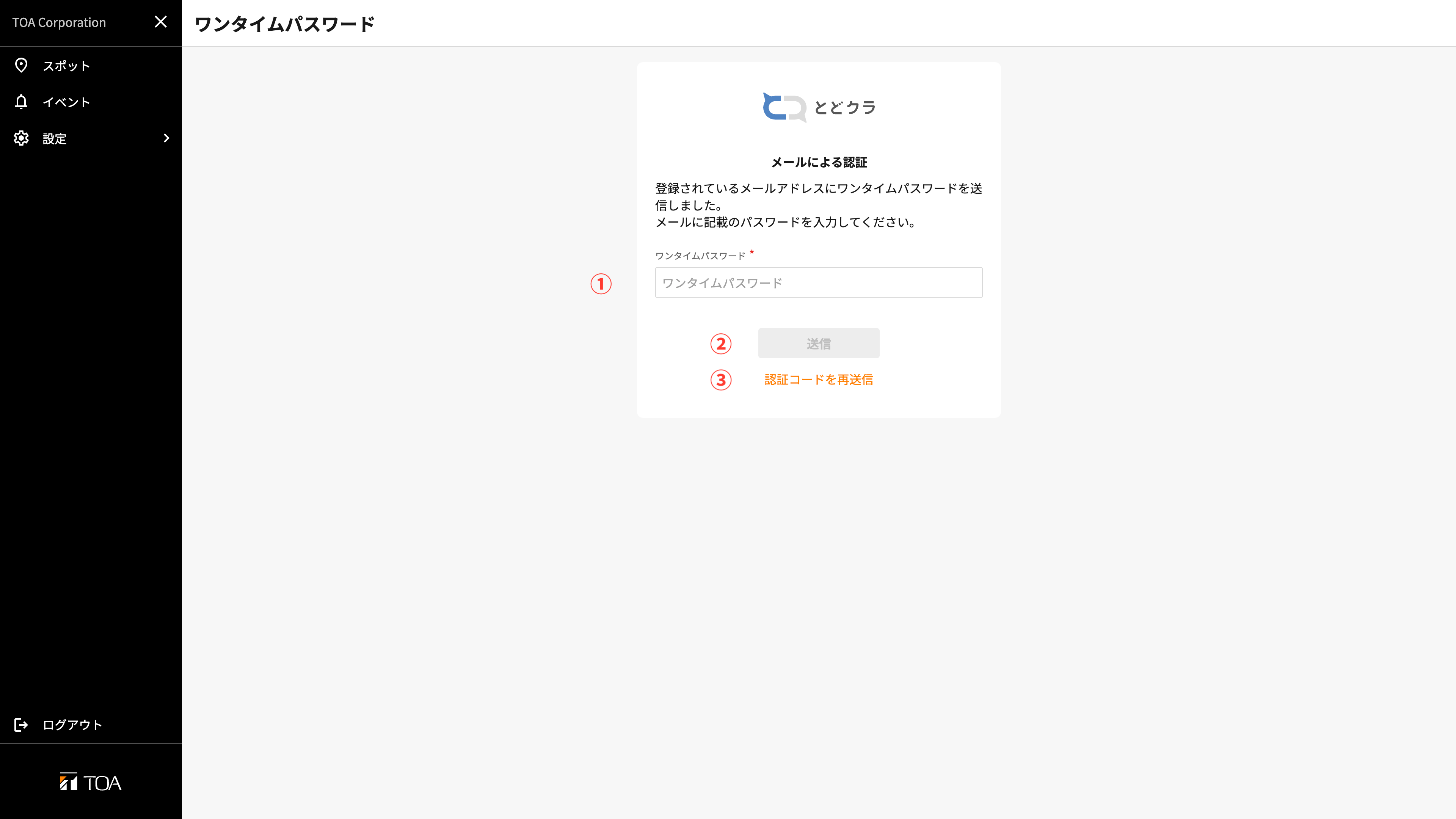Click the TOA Corporation title
Image resolution: width=1456 pixels, height=819 pixels.
click(x=60, y=23)
